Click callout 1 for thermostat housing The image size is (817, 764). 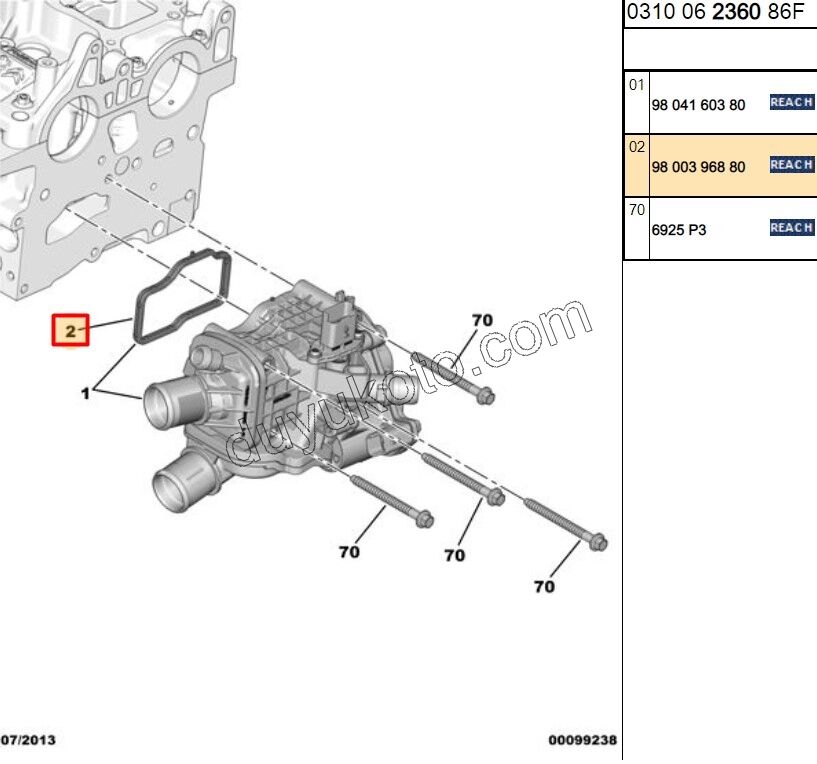click(86, 393)
